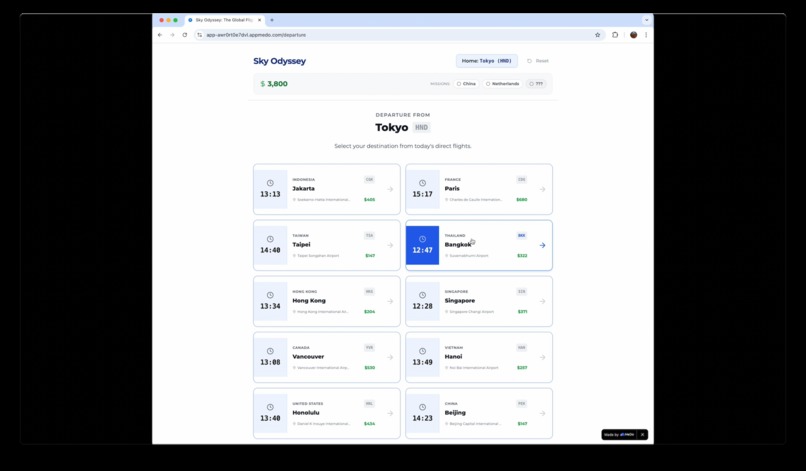Select the Hong Kong destination name
The image size is (806, 471).
[309, 301]
